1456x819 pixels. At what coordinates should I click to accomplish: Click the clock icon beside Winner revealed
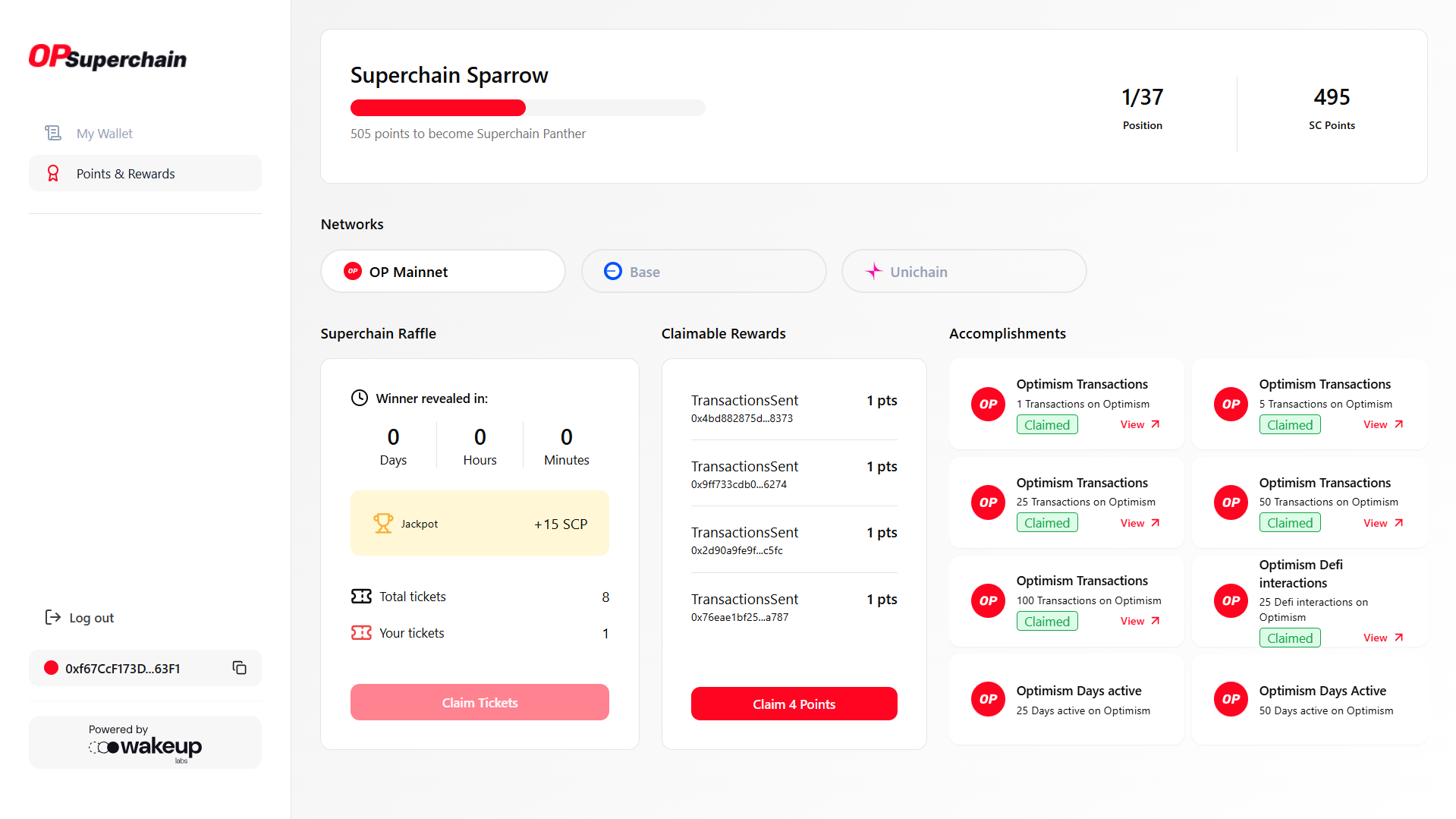[x=360, y=398]
